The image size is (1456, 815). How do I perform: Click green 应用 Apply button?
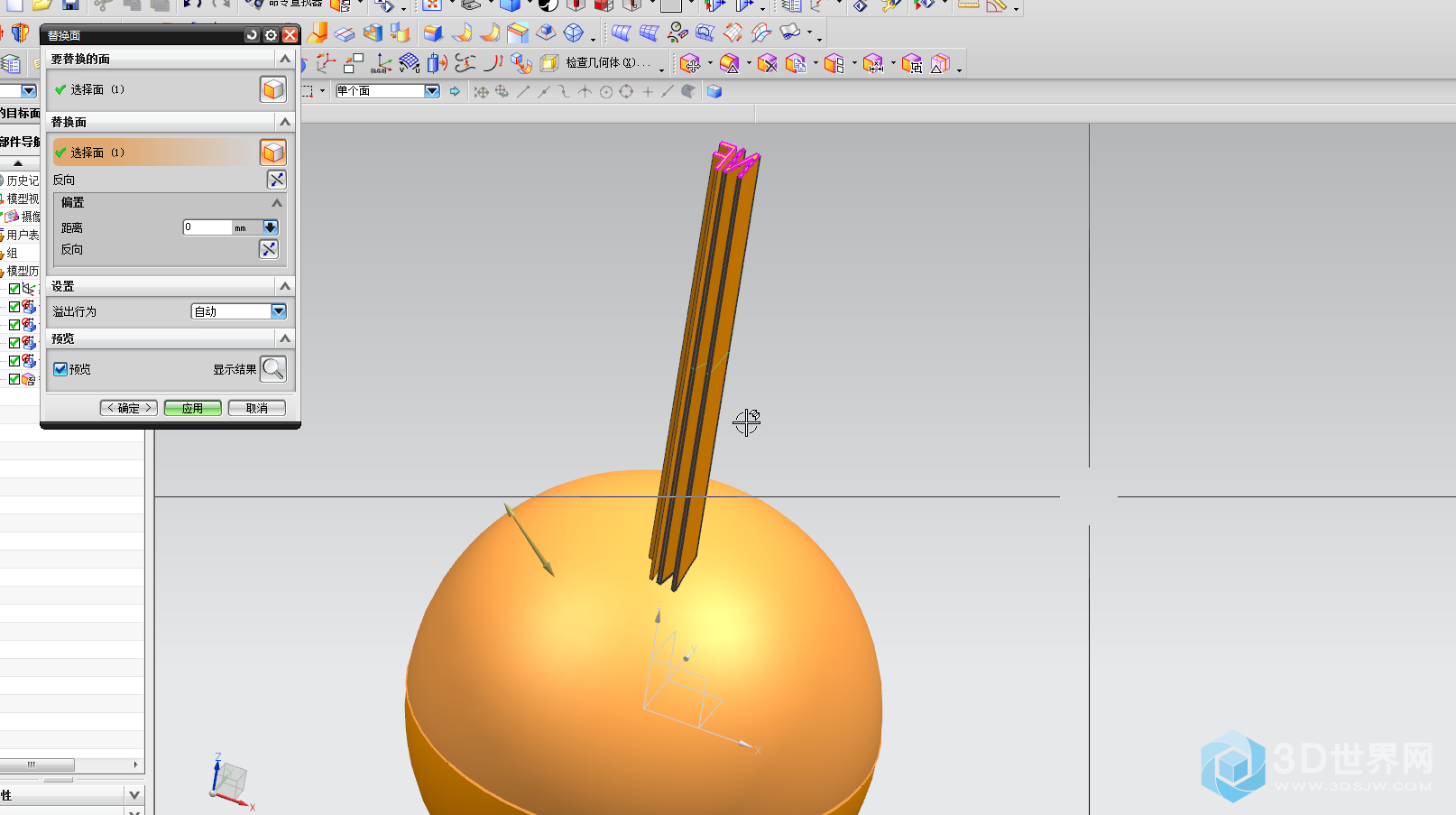192,408
